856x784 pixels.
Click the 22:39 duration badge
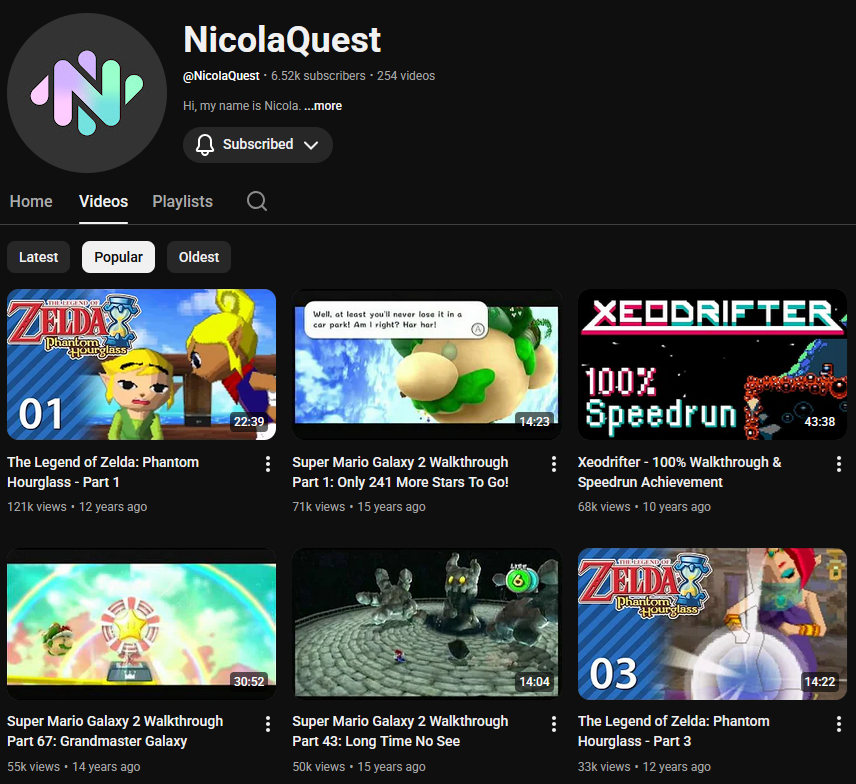pos(249,421)
